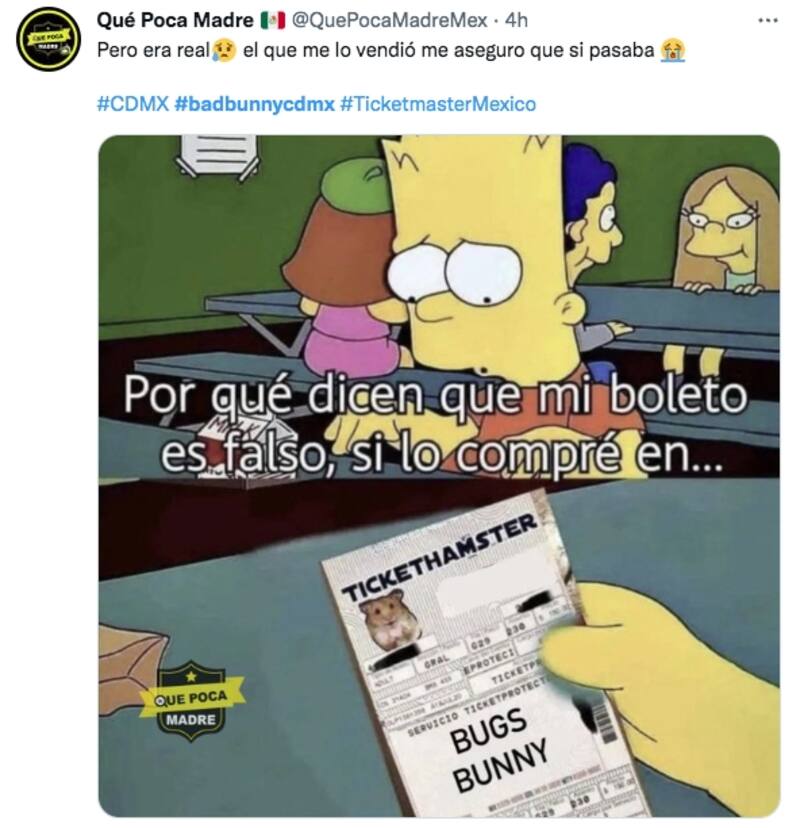800x828 pixels.
Task: Visit the @QuePocaMadreMex handle
Action: [389, 20]
